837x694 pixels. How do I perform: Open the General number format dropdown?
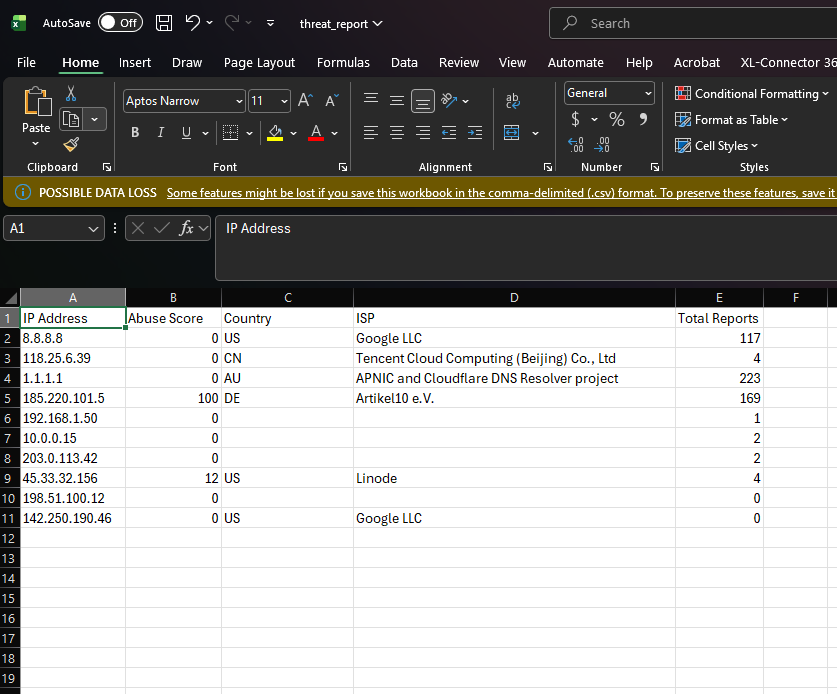click(648, 93)
